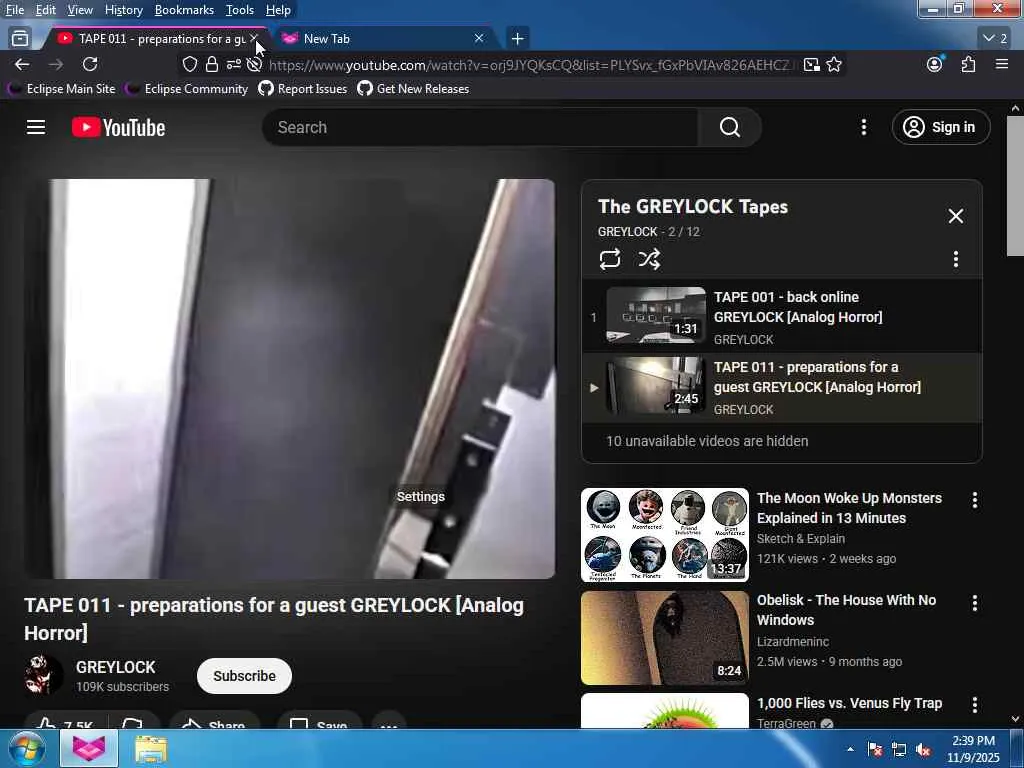Open options for The Moon Woke Up Monsters
The height and width of the screenshot is (768, 1024).
tap(974, 500)
